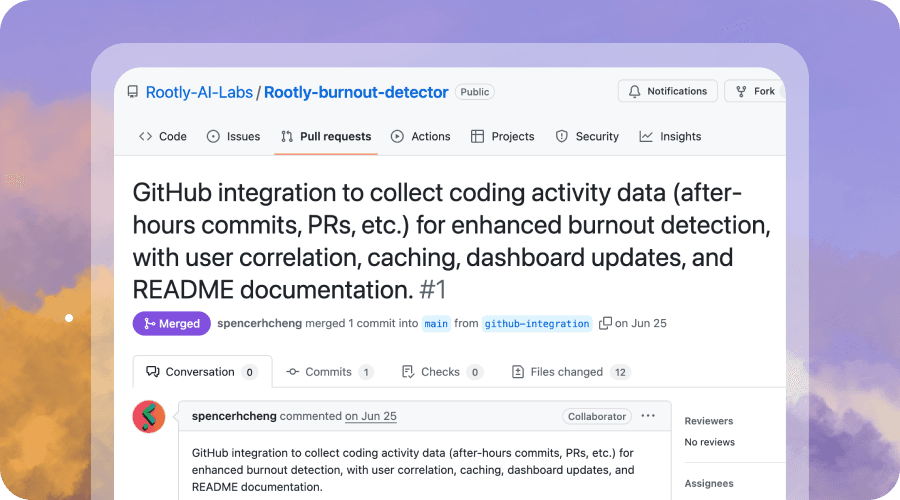The image size is (900, 500).
Task: Open the Rootly-AI-Labs organization link
Action: point(199,92)
